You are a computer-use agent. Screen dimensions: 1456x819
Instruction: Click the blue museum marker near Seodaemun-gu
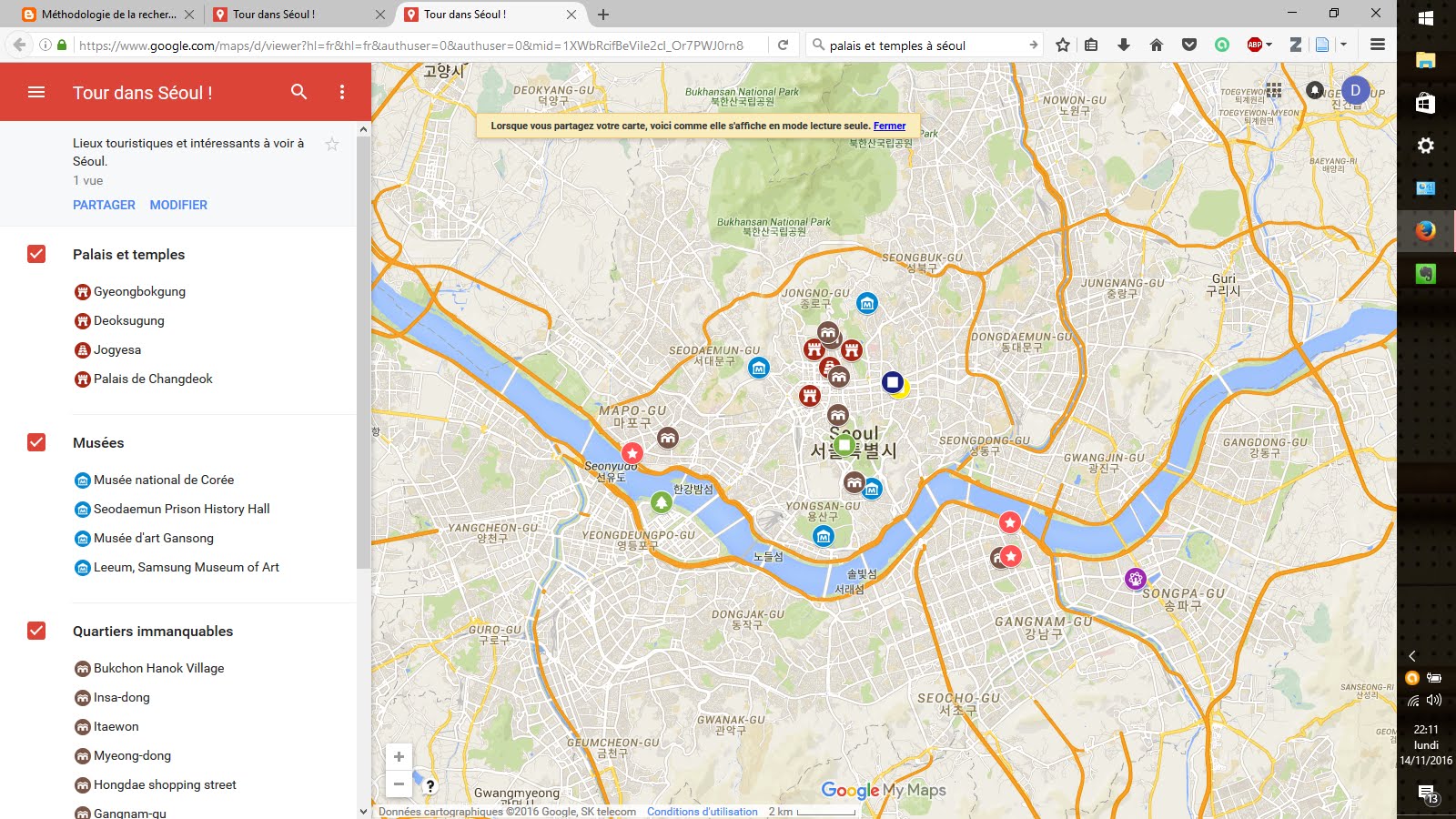759,368
